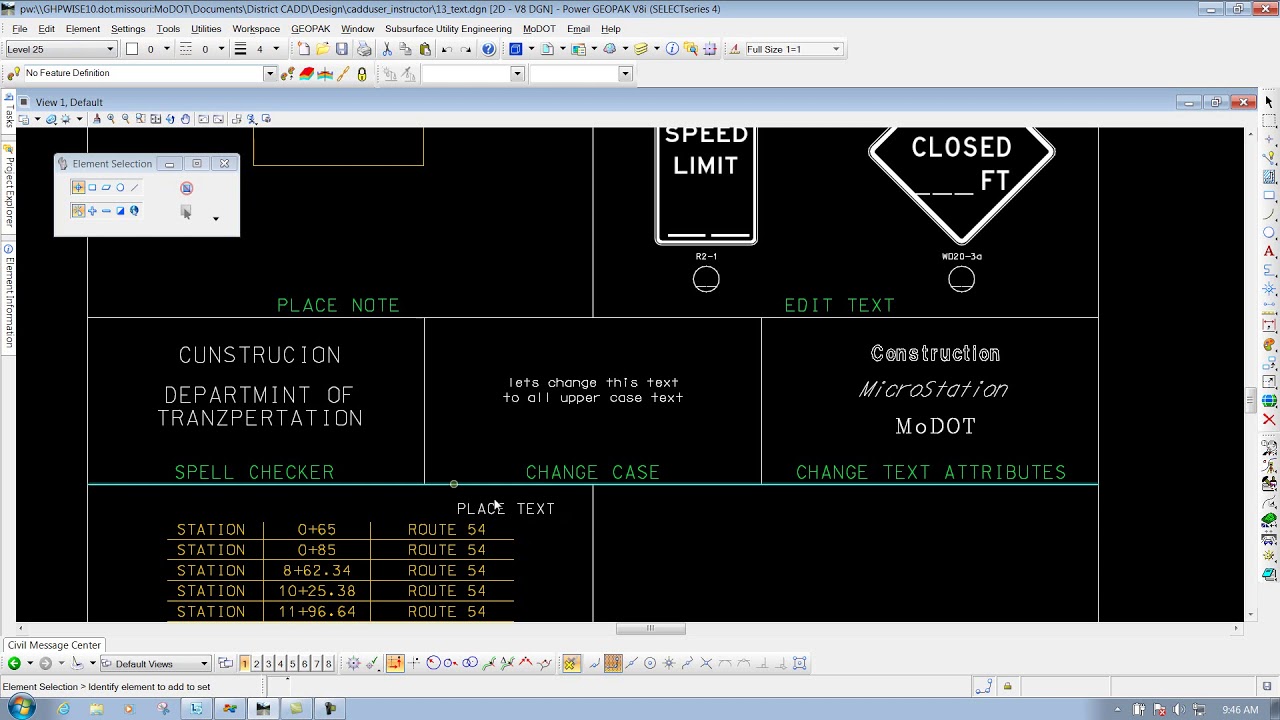The image size is (1280, 720).
Task: Click the Update View icon in View 1 toolbar
Action: click(x=96, y=119)
